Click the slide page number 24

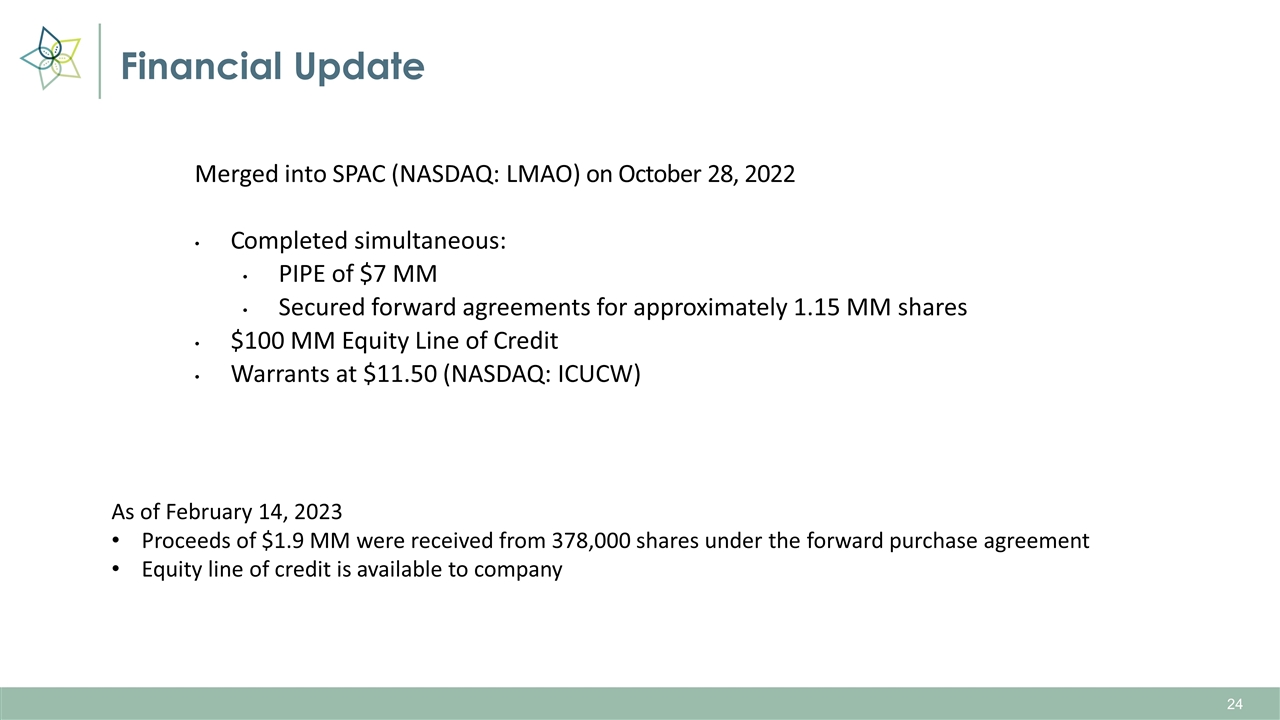pos(1235,705)
